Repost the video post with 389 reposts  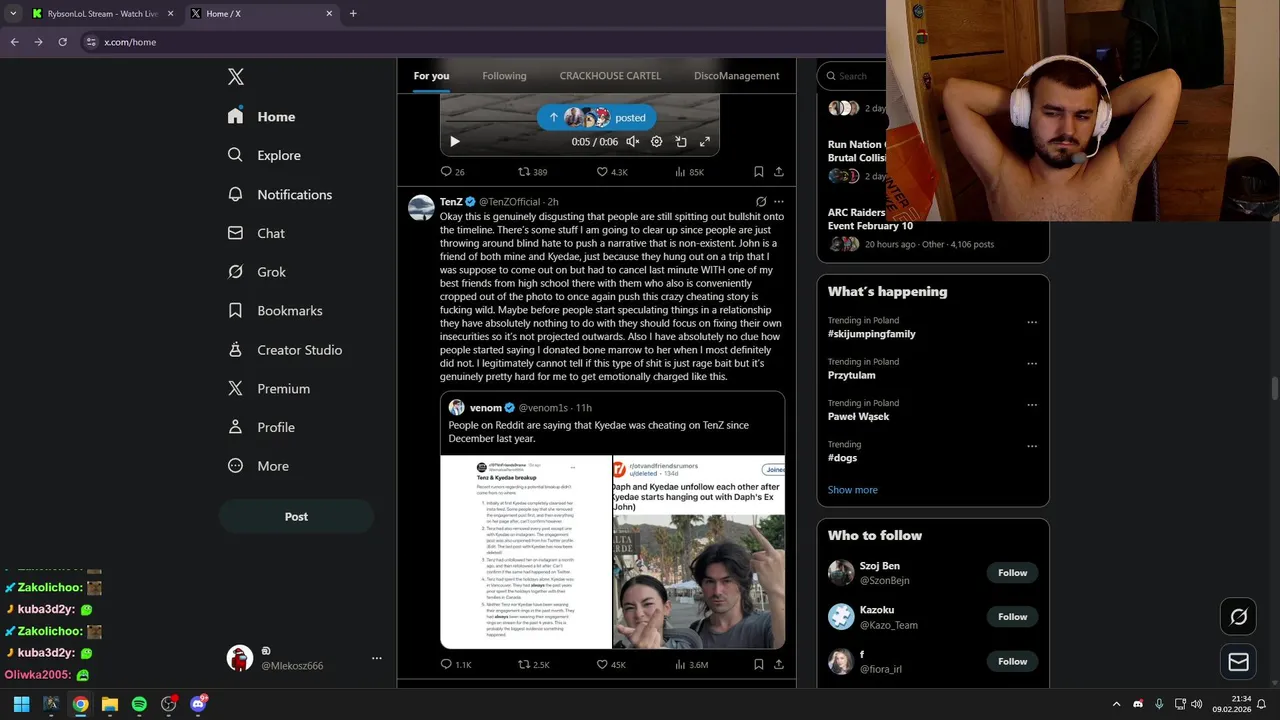pyautogui.click(x=532, y=172)
